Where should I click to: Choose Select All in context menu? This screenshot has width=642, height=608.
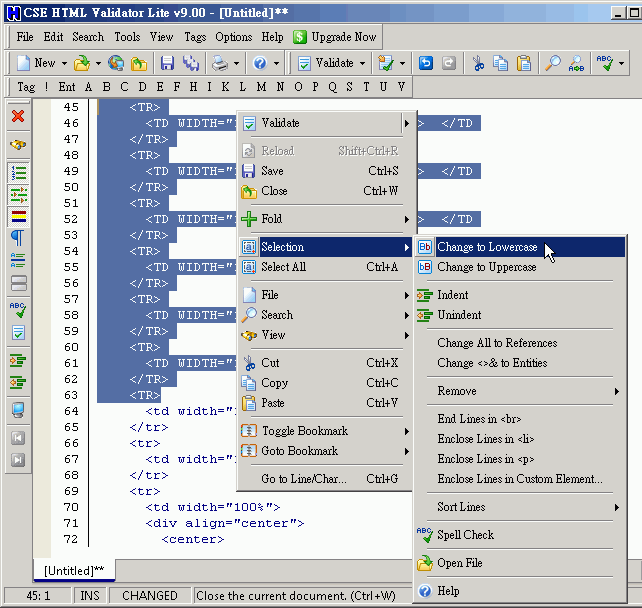click(x=283, y=267)
